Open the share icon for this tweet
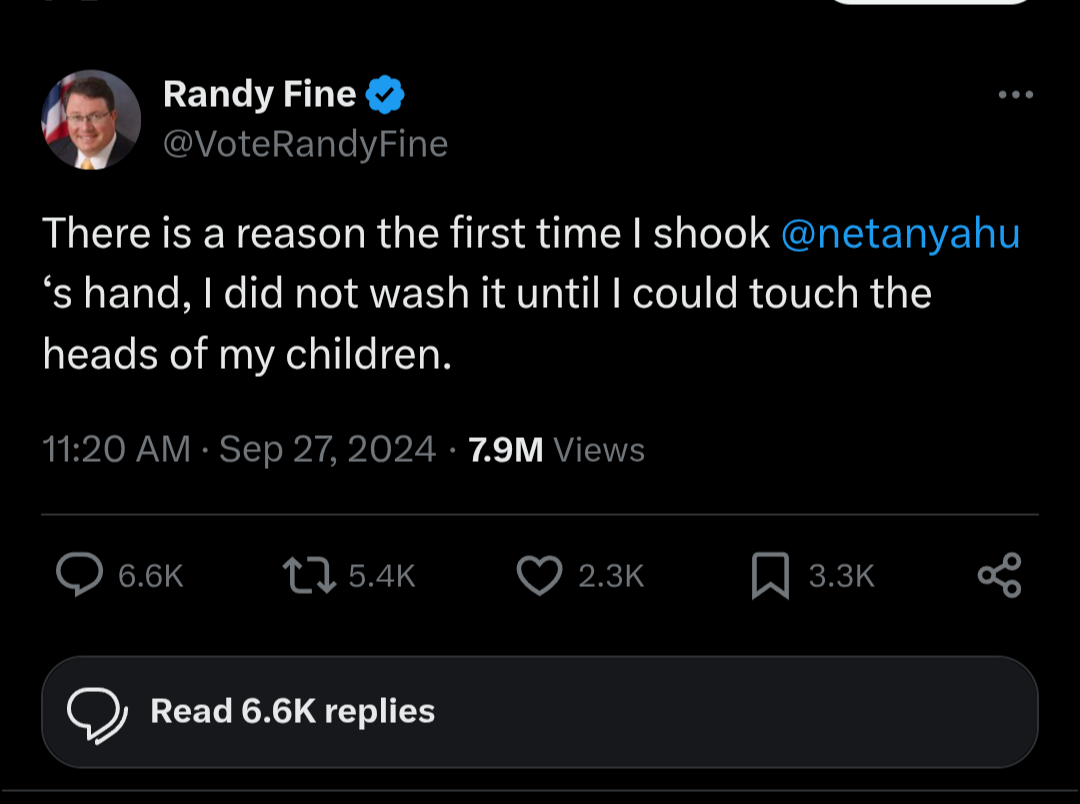1080x804 pixels. tap(999, 575)
